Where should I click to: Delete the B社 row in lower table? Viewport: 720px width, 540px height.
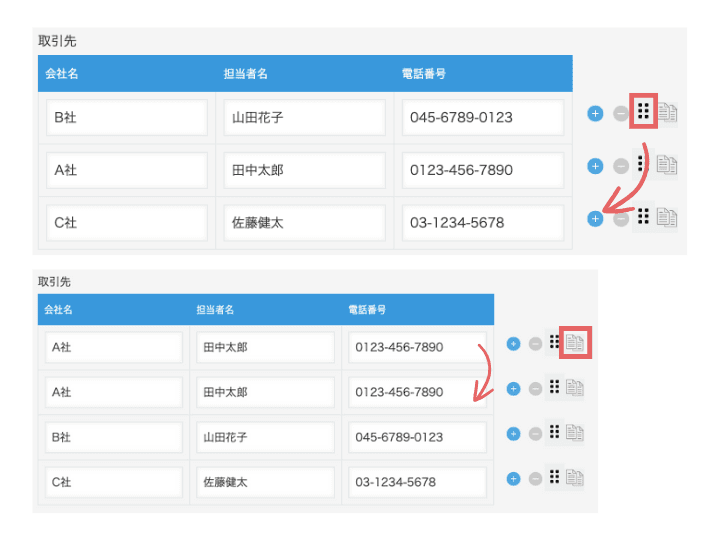pyautogui.click(x=535, y=434)
